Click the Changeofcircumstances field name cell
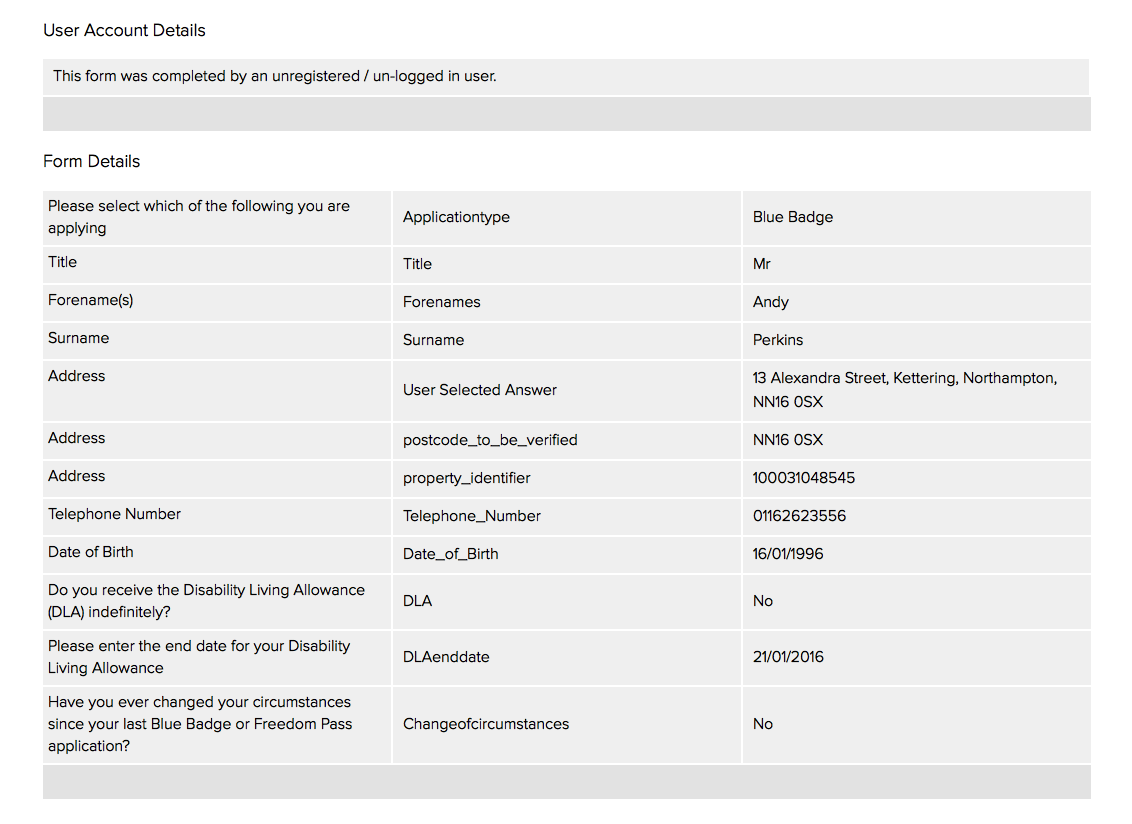 (485, 724)
